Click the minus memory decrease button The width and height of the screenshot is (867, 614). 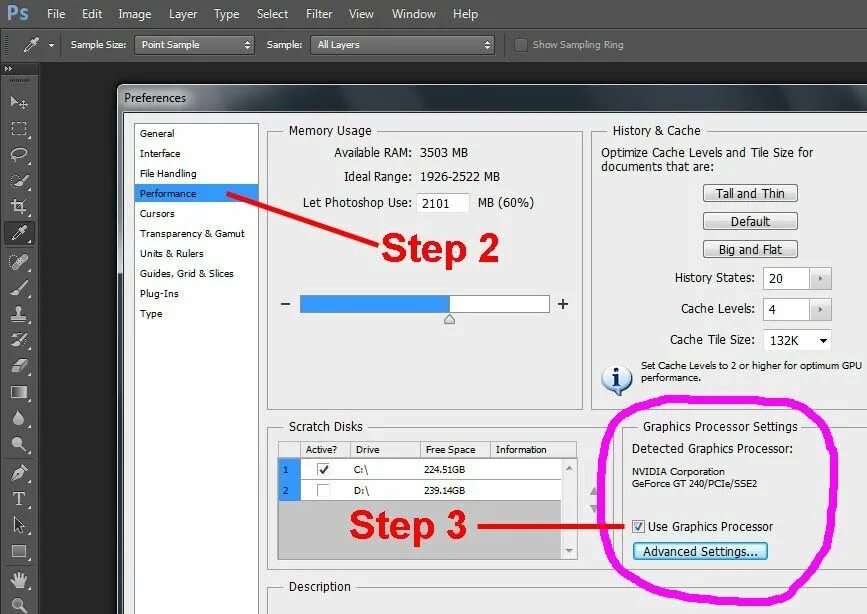[285, 304]
